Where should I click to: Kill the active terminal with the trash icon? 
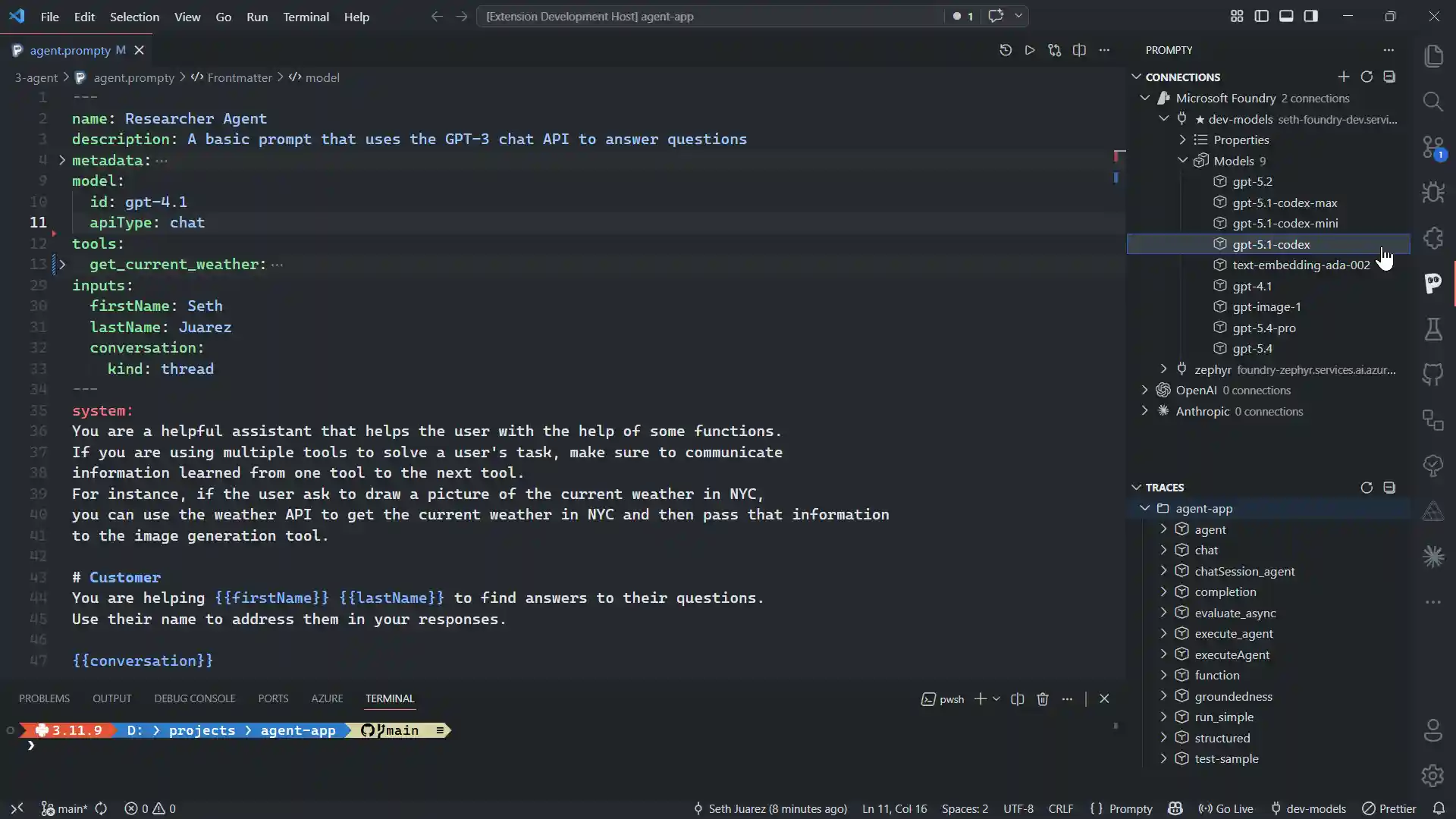[1043, 699]
